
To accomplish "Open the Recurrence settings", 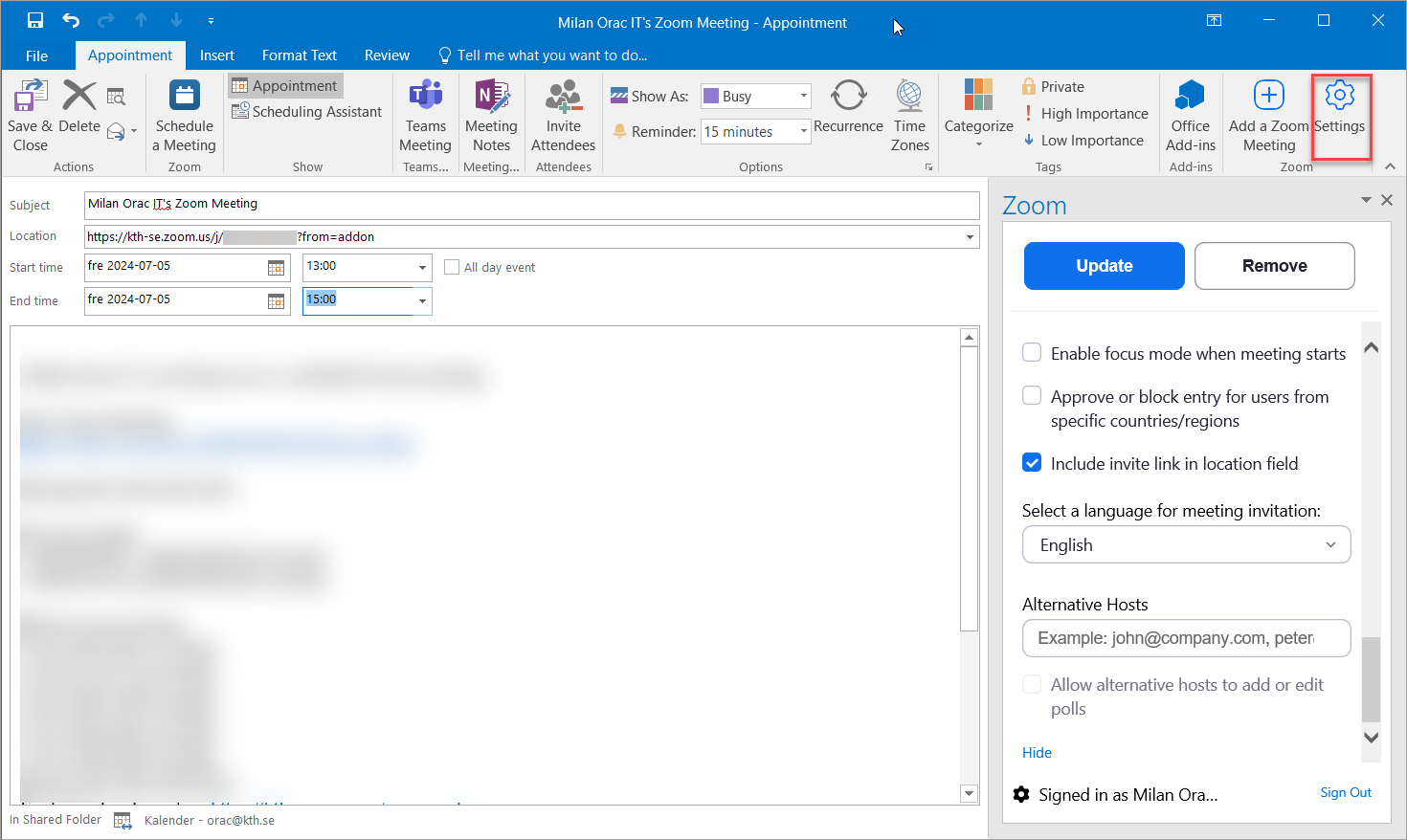I will [848, 97].
